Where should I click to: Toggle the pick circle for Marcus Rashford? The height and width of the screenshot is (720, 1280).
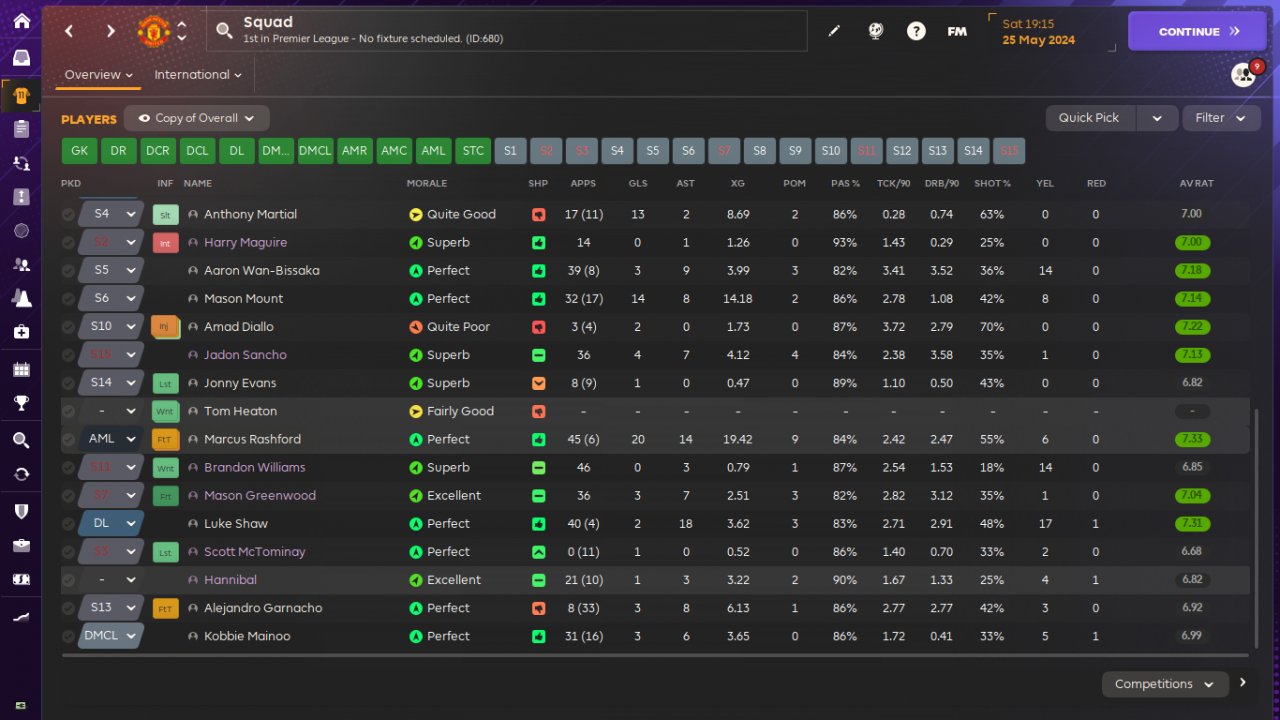(68, 439)
